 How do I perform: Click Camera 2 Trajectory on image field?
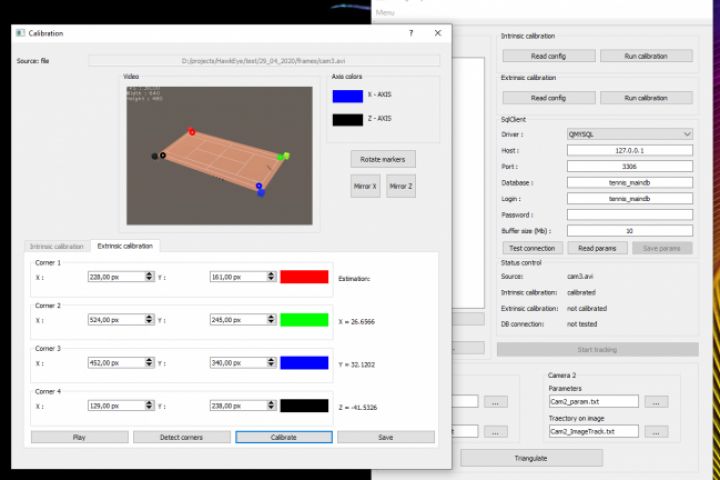tap(593, 431)
